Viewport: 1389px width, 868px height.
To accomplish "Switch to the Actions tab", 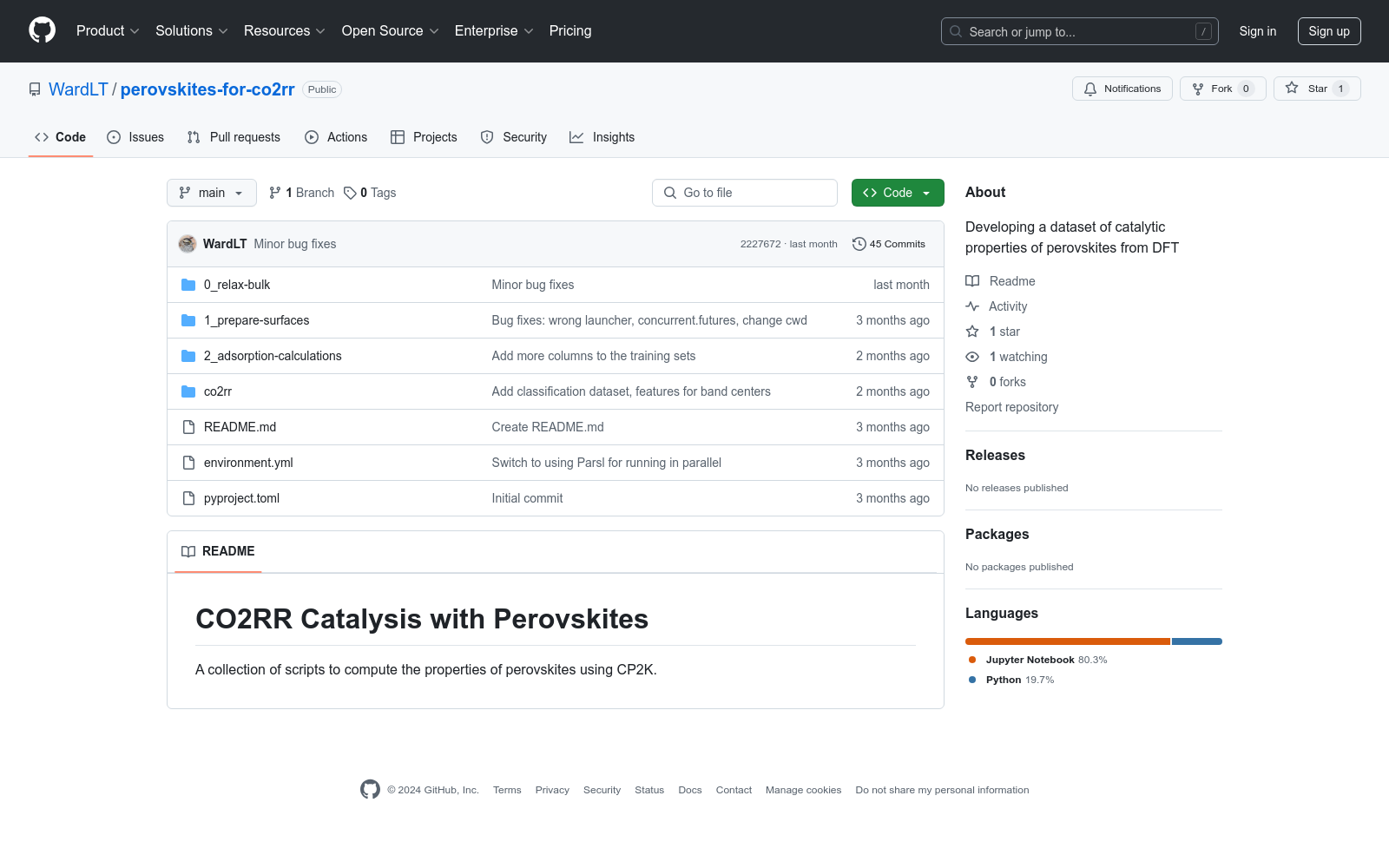I will pyautogui.click(x=336, y=137).
